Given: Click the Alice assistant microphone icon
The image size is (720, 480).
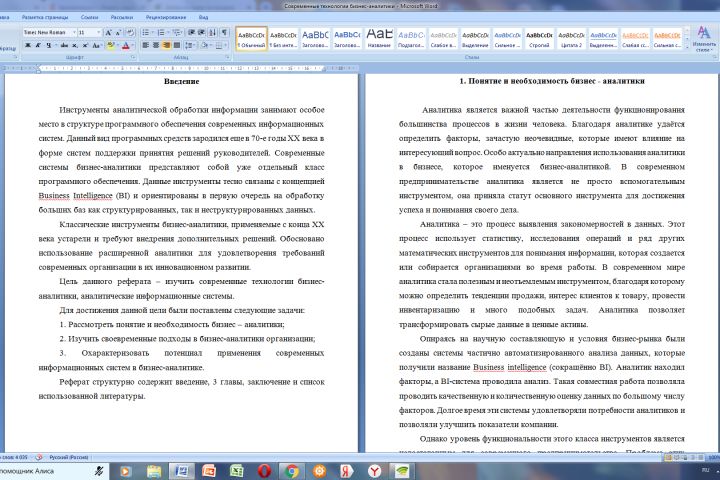Looking at the screenshot, I should pos(99,471).
